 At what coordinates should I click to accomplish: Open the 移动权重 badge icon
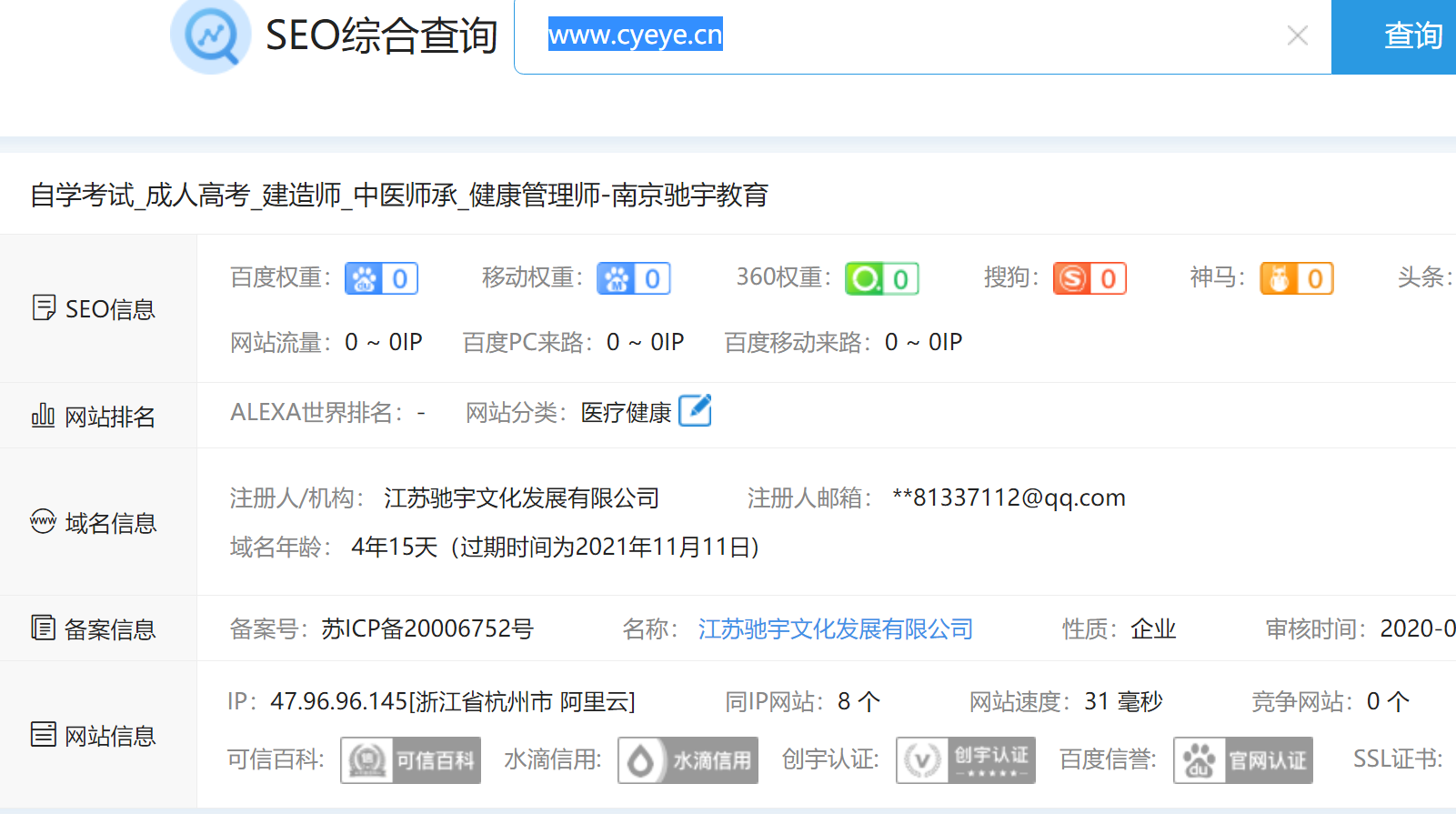point(633,278)
